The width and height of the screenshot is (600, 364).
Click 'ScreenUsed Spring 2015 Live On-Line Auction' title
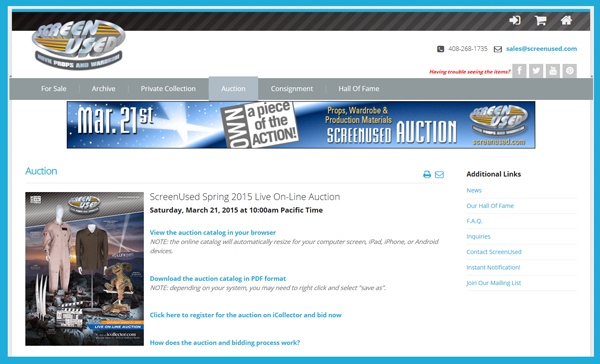[245, 197]
